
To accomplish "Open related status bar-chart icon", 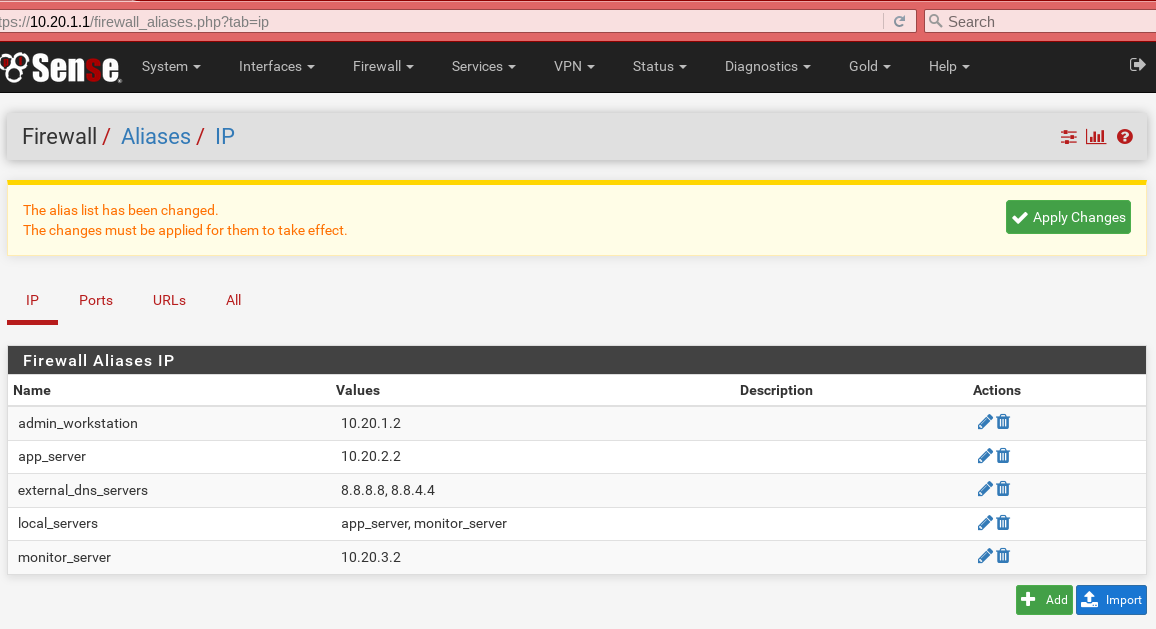I will pyautogui.click(x=1096, y=136).
